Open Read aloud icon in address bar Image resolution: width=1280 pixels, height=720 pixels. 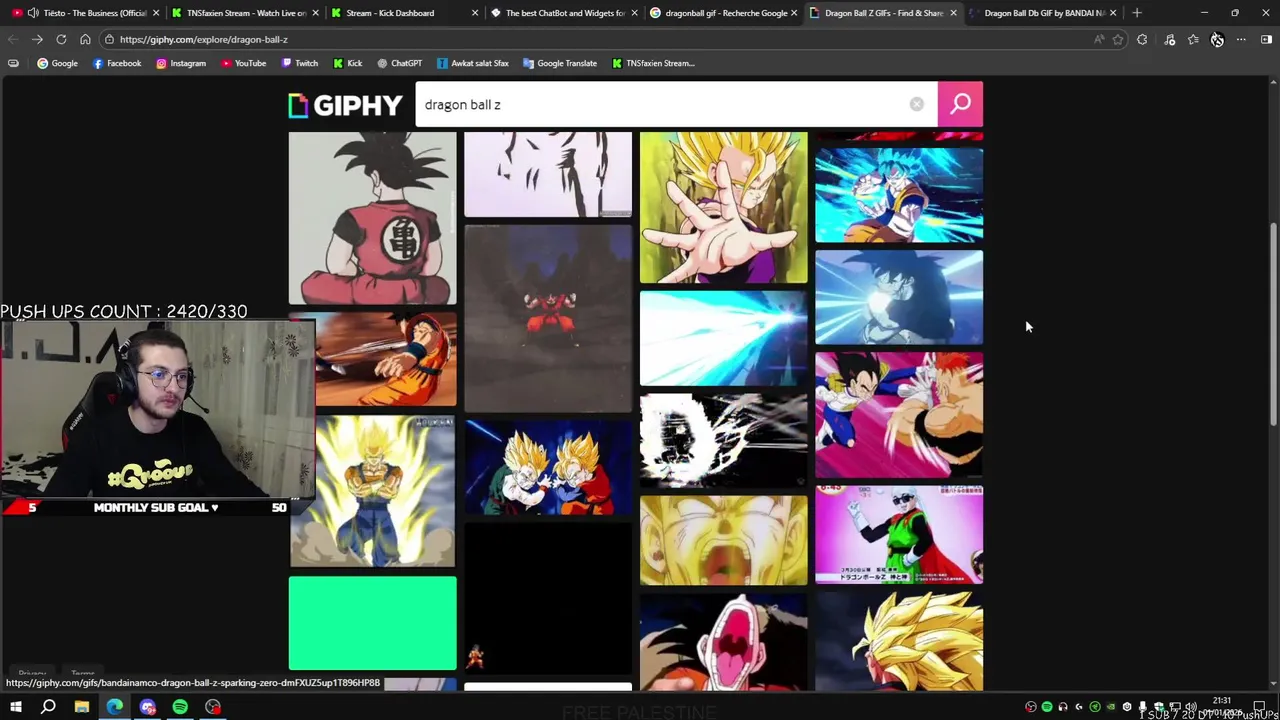click(x=1099, y=39)
